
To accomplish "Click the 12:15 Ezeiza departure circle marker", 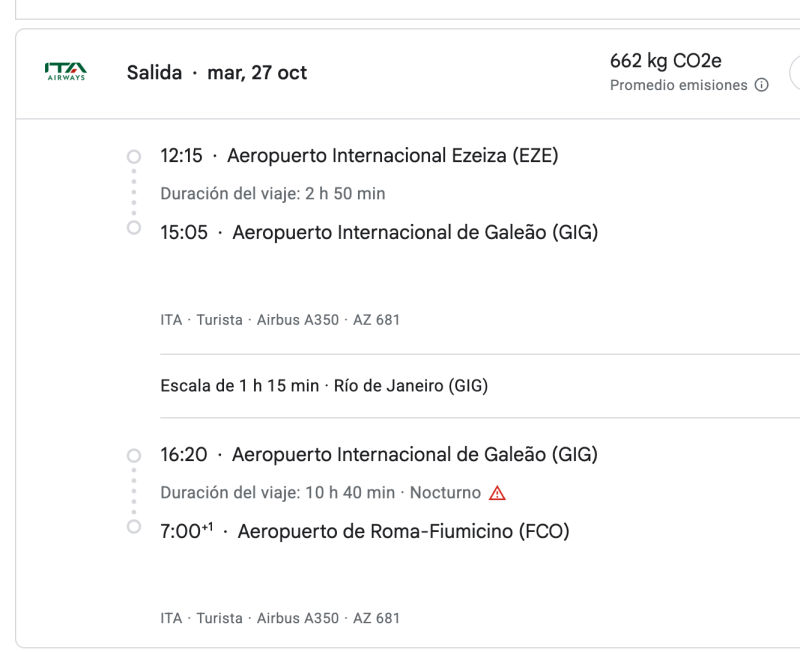I will click(x=134, y=156).
